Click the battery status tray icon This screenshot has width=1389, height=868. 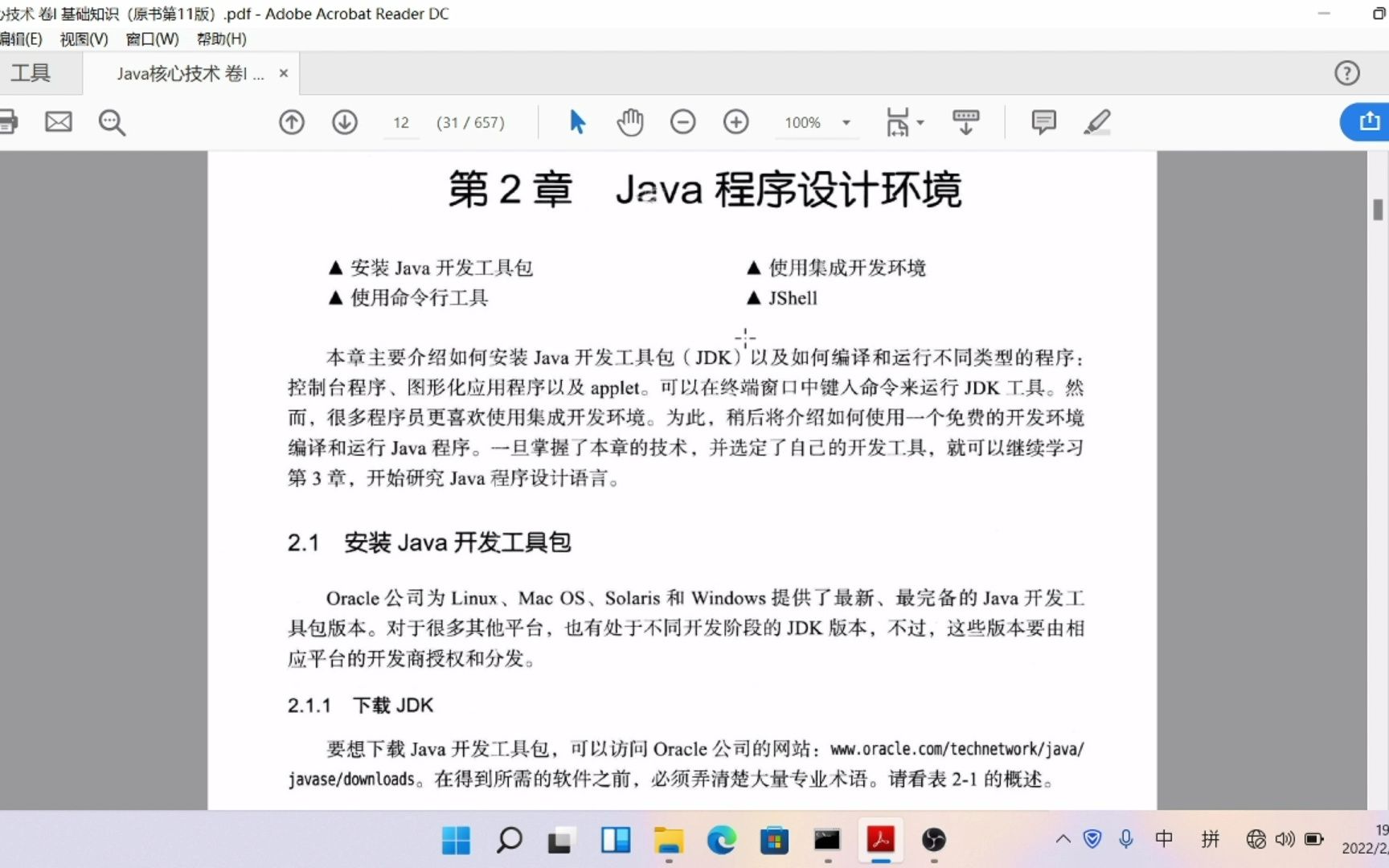[x=1314, y=839]
